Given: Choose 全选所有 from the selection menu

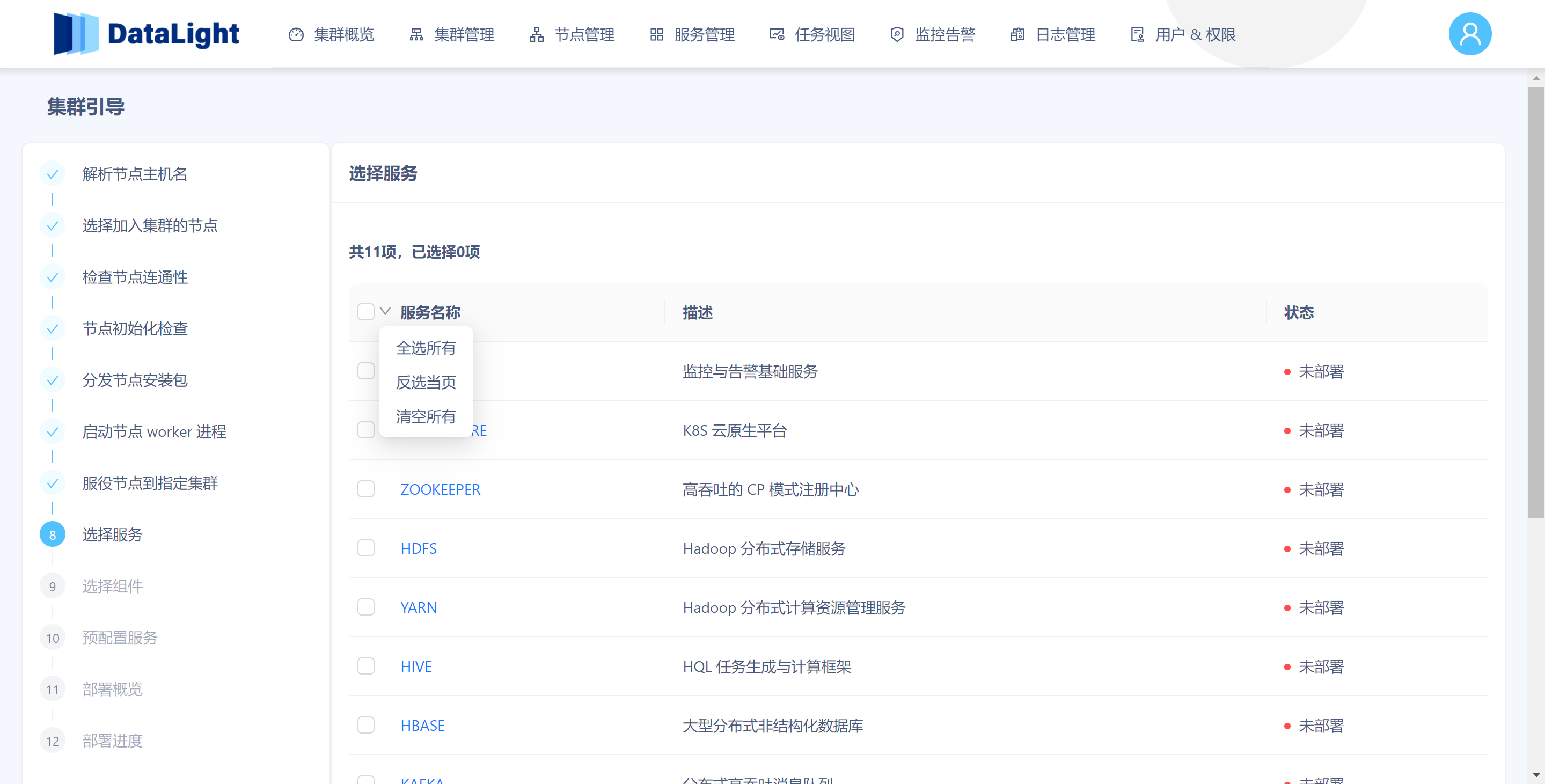Looking at the screenshot, I should click(x=426, y=348).
